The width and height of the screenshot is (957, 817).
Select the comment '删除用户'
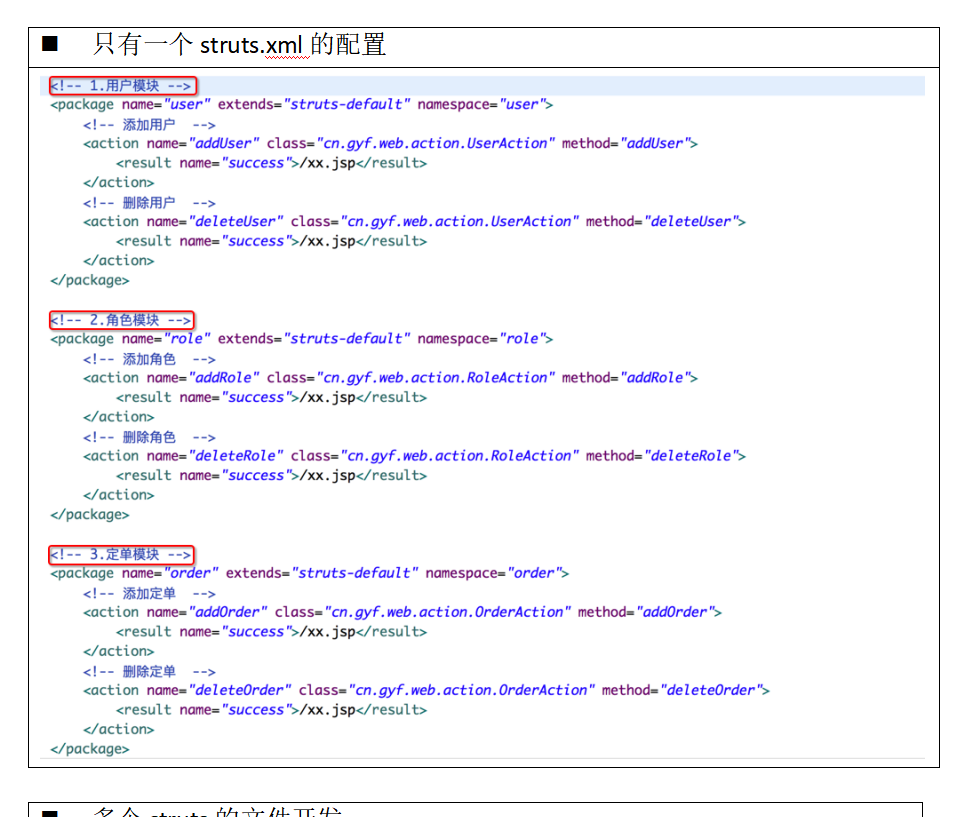[149, 203]
